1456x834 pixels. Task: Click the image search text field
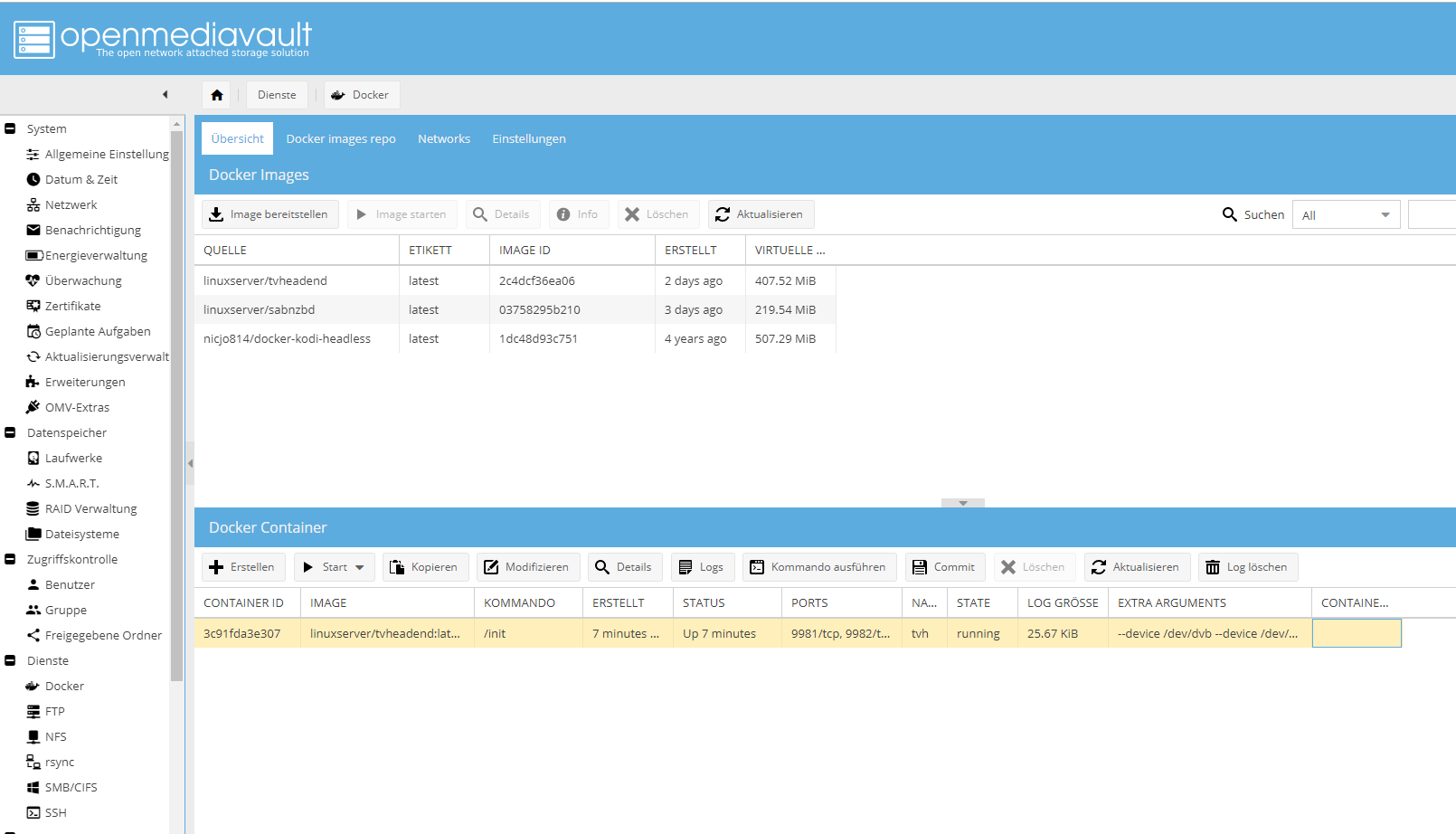[1432, 214]
